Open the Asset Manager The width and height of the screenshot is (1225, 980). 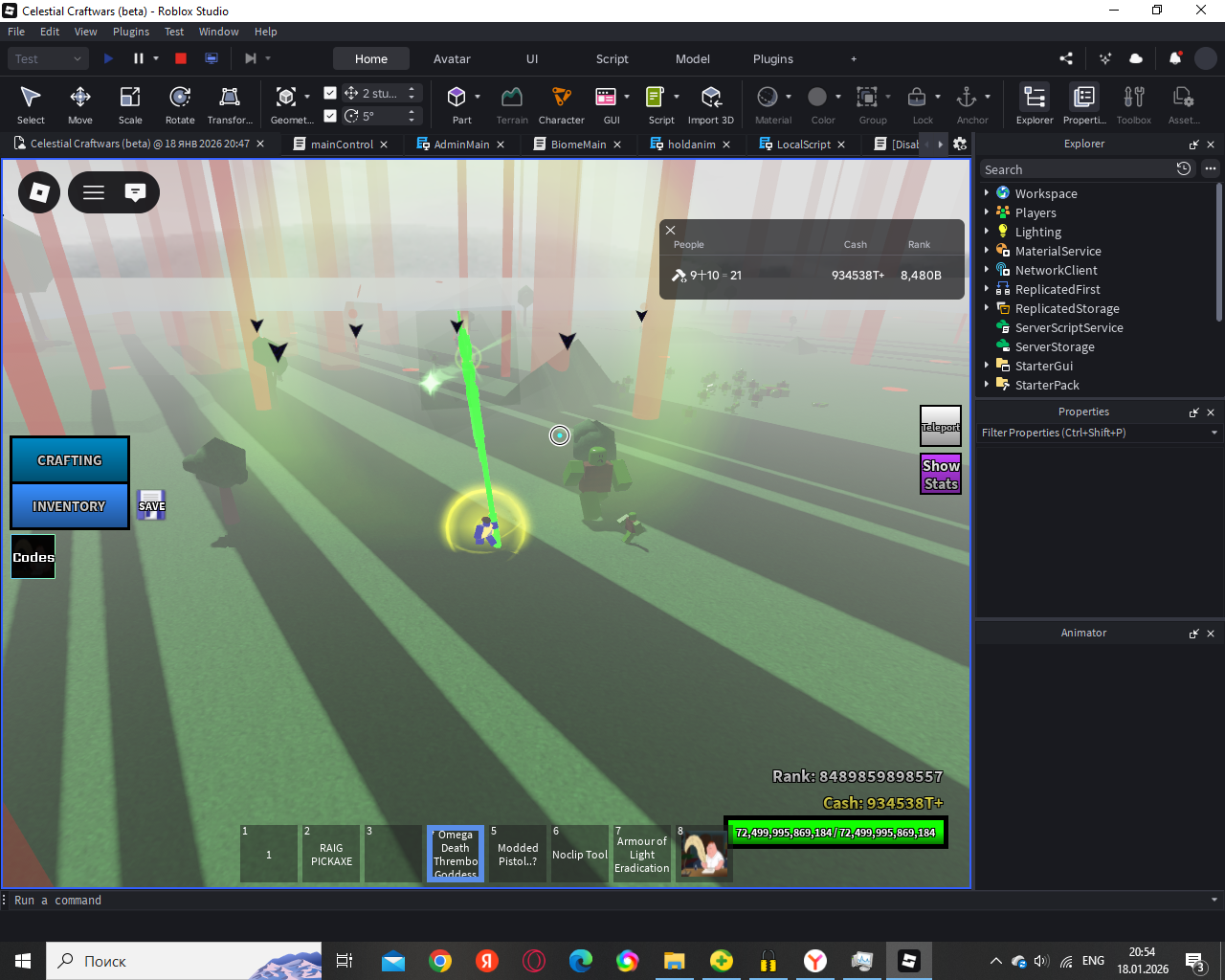[1184, 105]
